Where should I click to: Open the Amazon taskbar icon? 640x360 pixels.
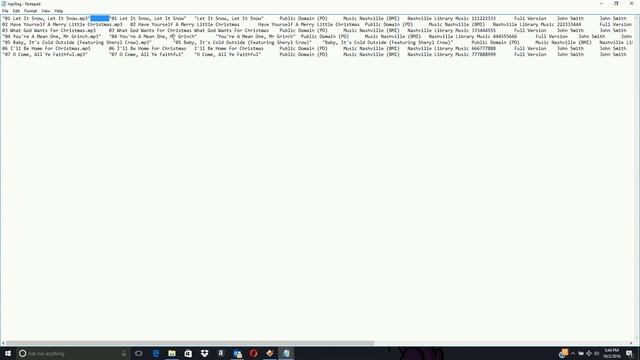coord(221,353)
